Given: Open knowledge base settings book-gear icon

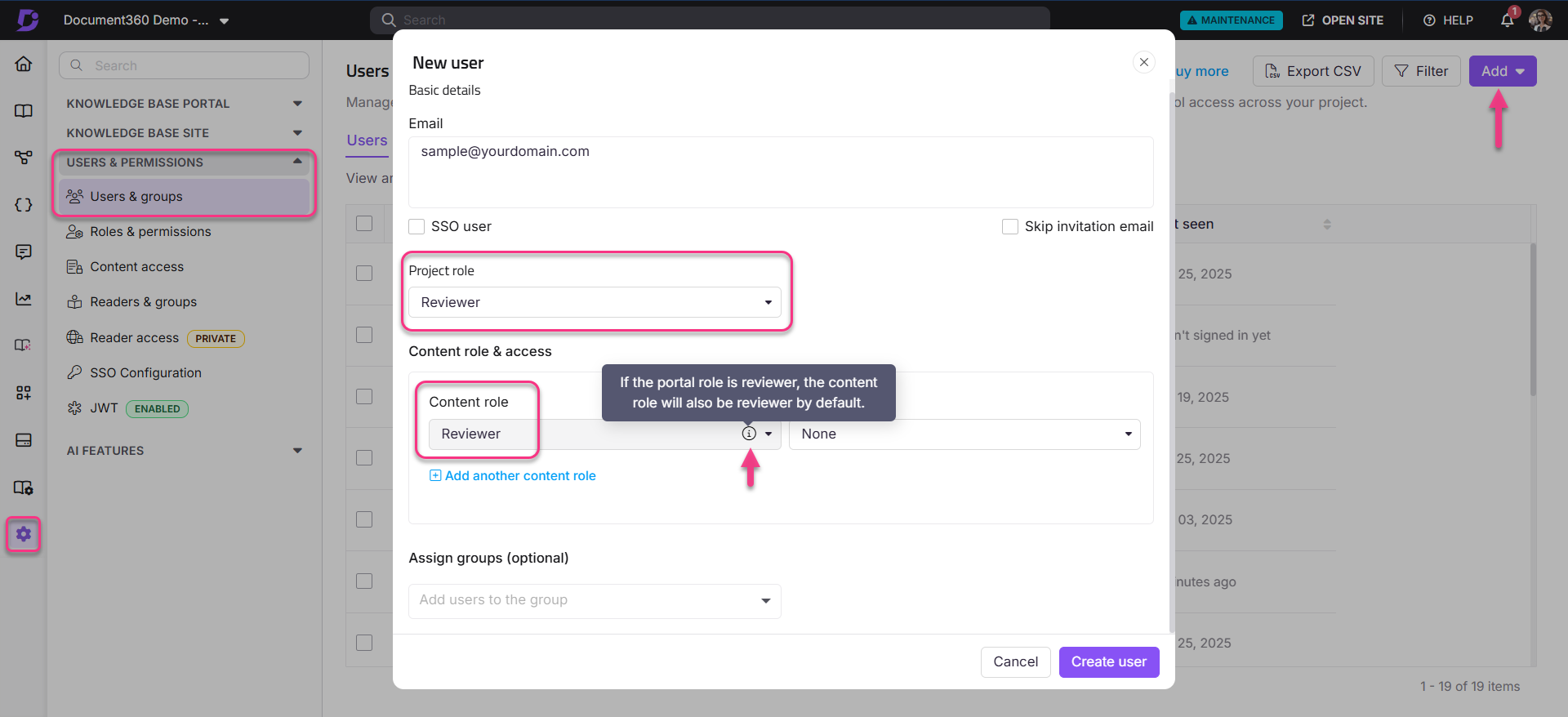Looking at the screenshot, I should tap(24, 488).
